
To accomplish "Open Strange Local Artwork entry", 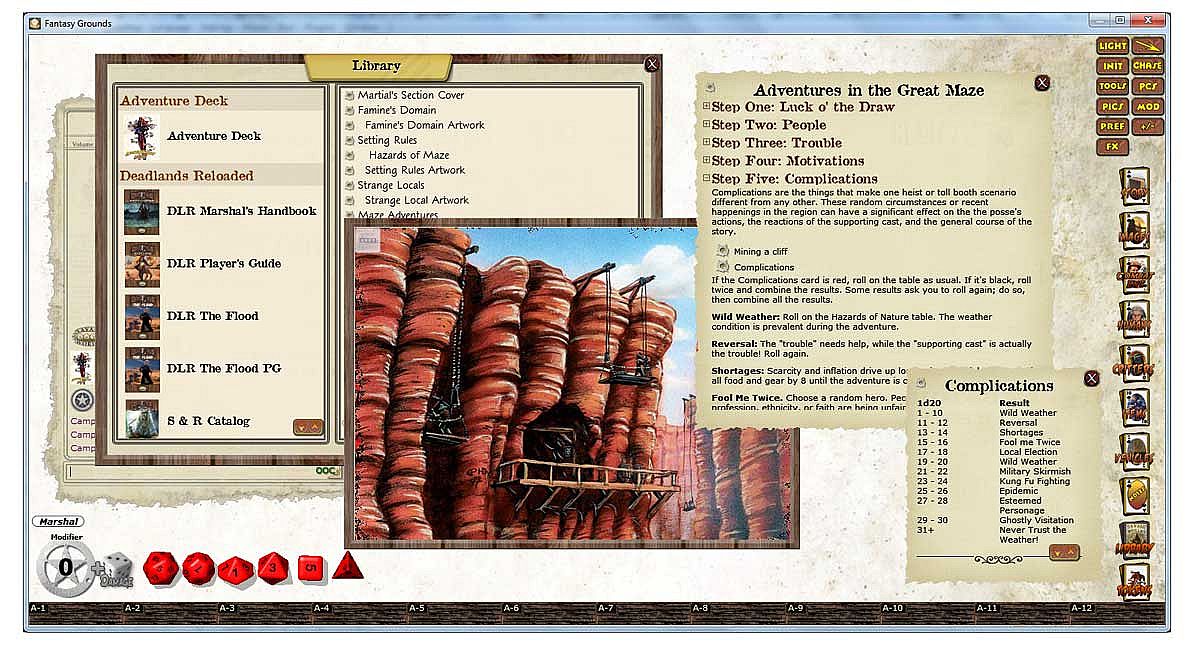I will click(x=417, y=200).
